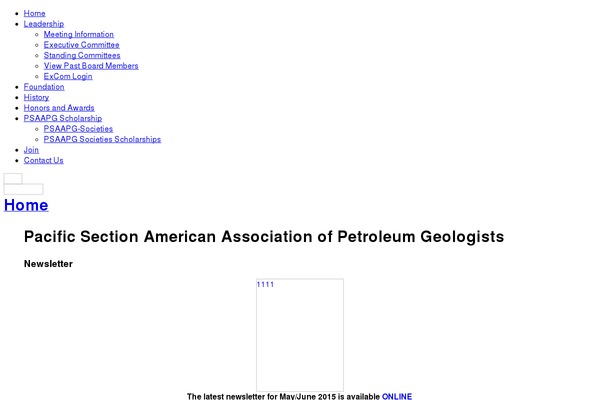Screen dimensions: 600x400
Task: Open Standing Committees link
Action: [82, 56]
